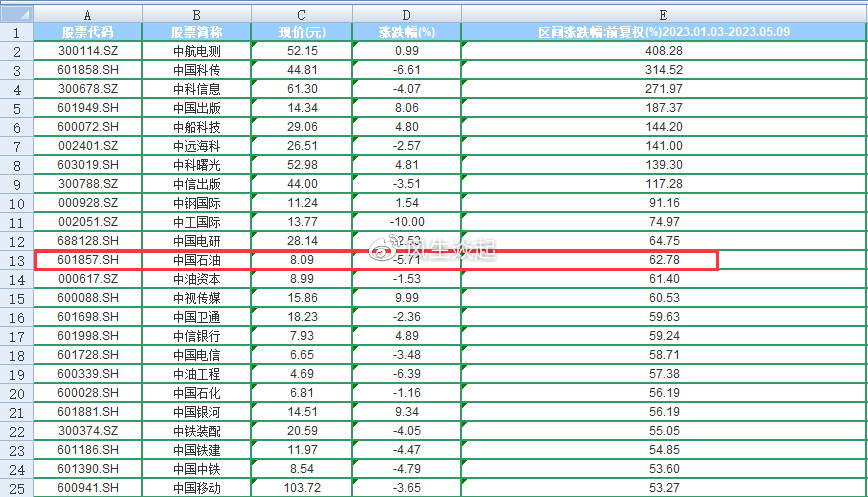
Task: Select cell 中信银行
Action: tap(197, 336)
